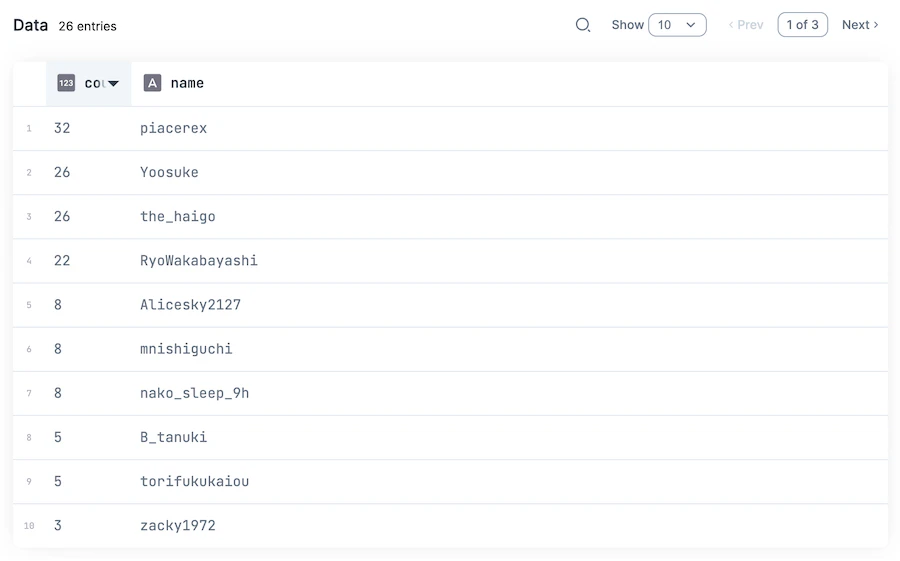900x561 pixels.
Task: Click count value 8 in mnishiguchi row
Action: (58, 349)
